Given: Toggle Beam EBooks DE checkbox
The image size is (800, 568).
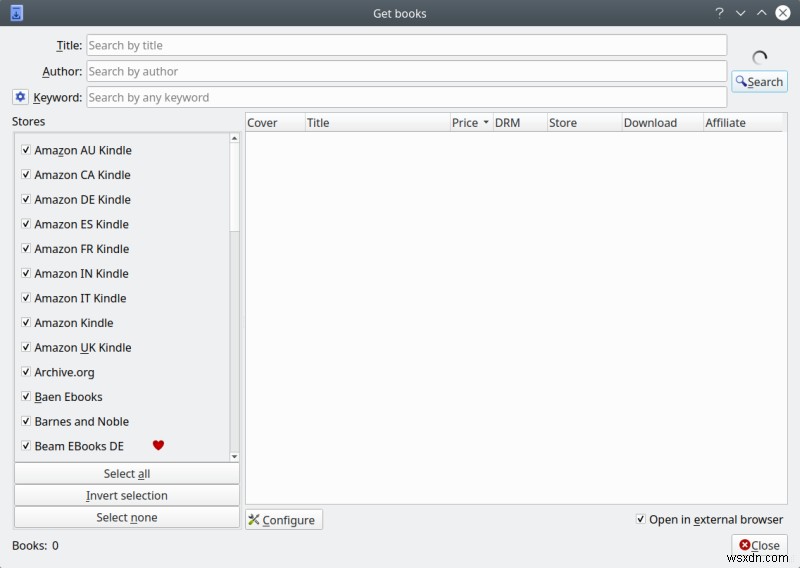Looking at the screenshot, I should pos(26,446).
